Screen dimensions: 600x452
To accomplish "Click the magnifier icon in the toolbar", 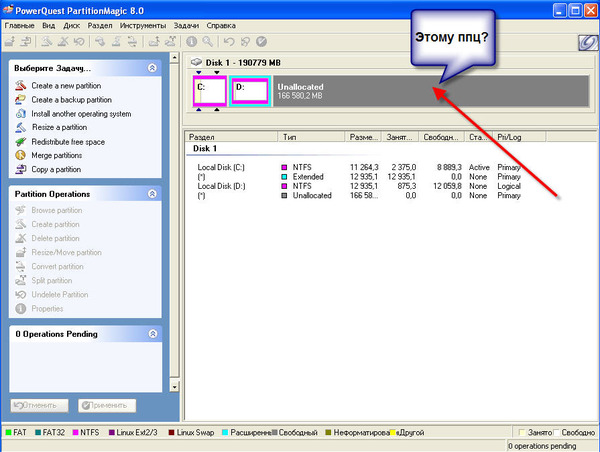I will point(207,41).
